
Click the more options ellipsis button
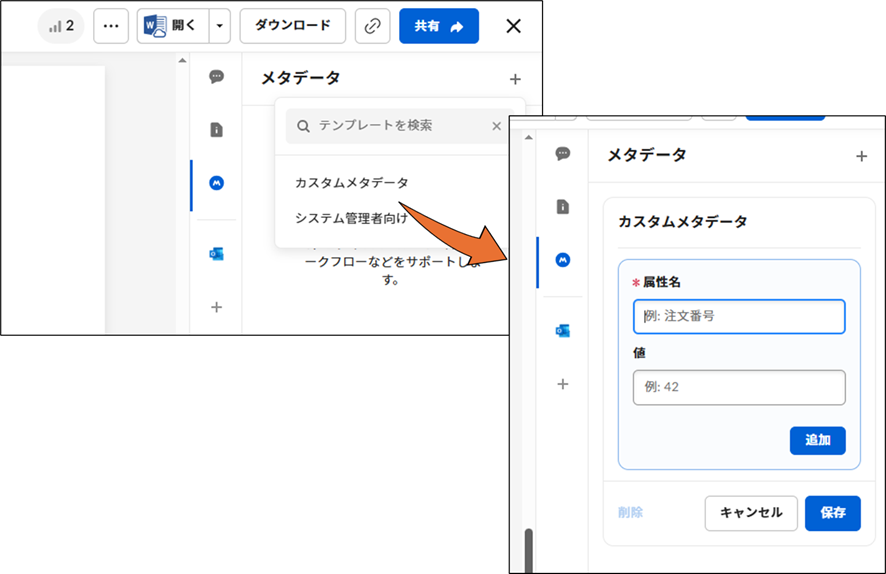(x=111, y=26)
